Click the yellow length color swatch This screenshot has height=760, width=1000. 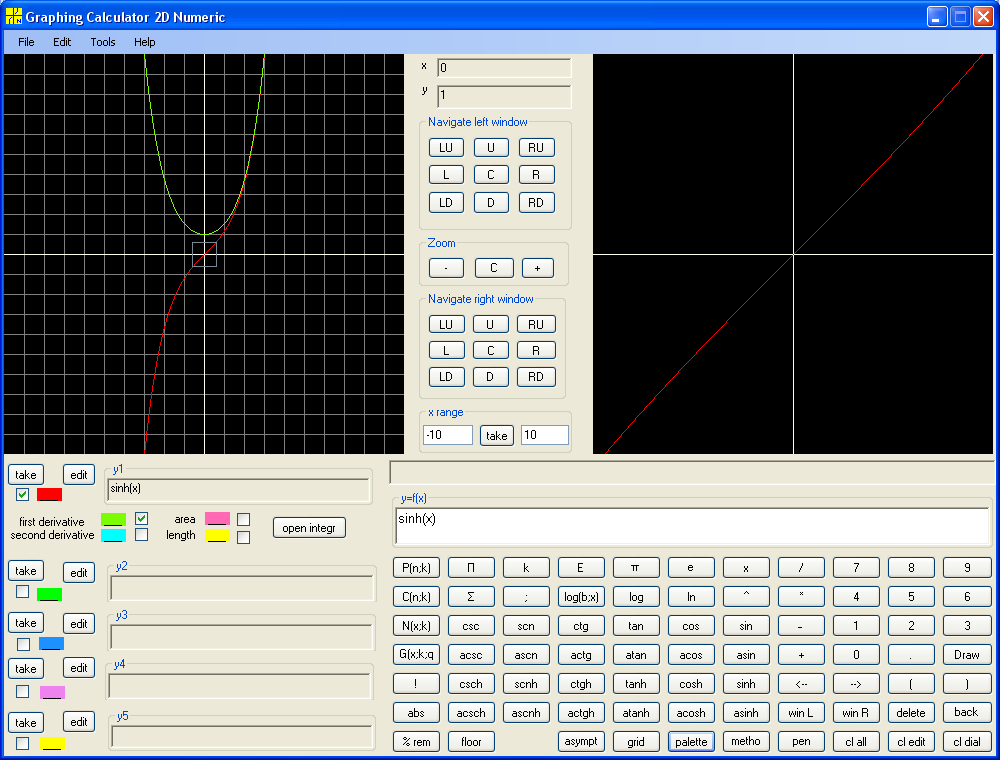click(x=217, y=536)
